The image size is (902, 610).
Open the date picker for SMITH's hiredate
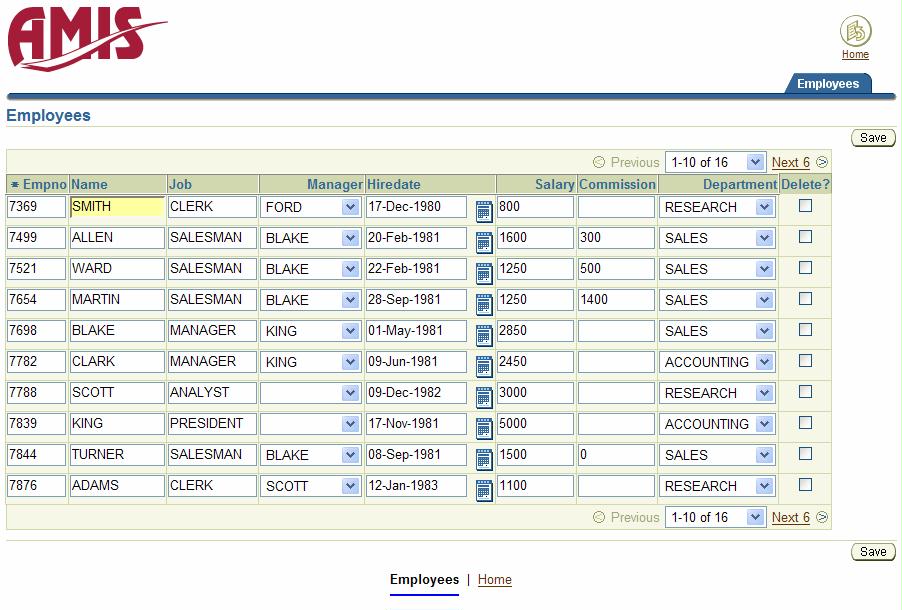(x=484, y=210)
